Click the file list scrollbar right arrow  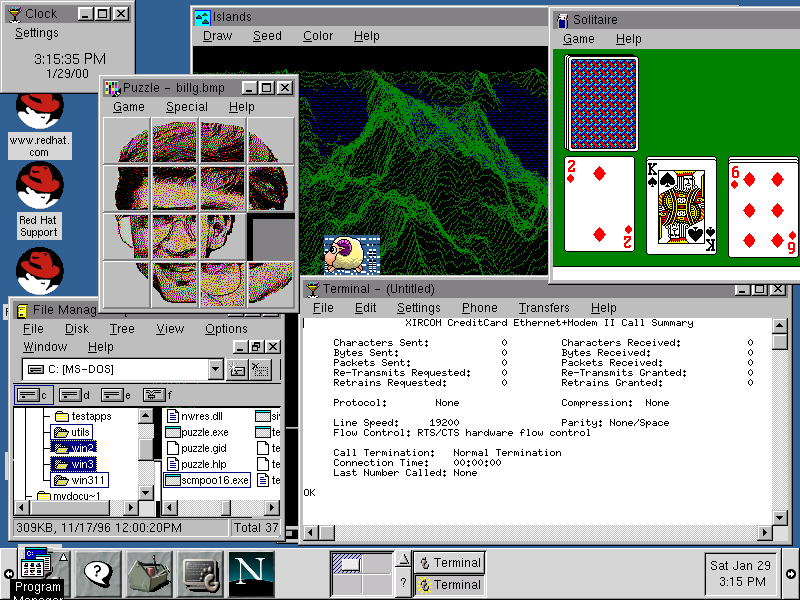click(x=273, y=508)
